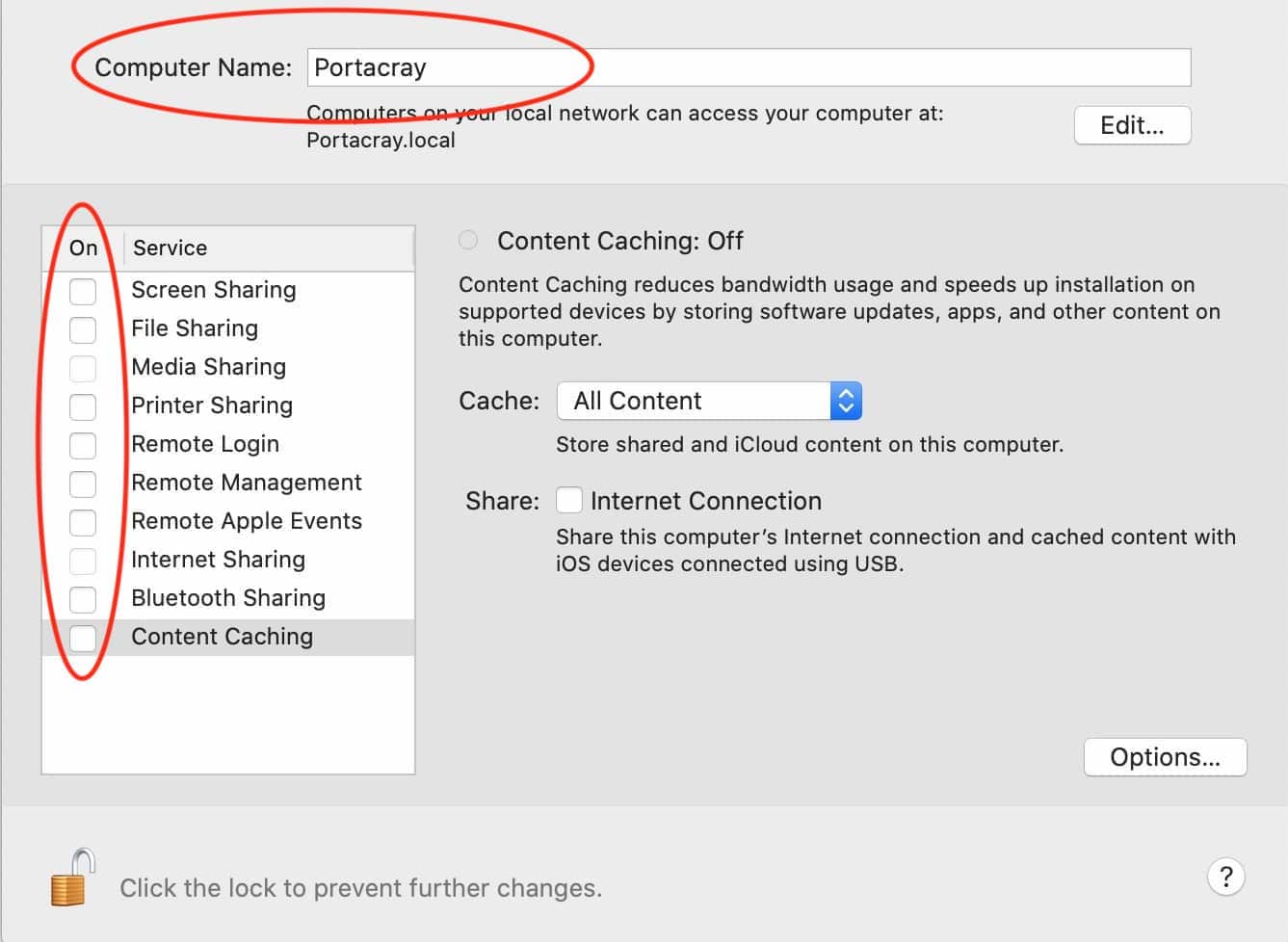Select Remote Apple Events service row
Viewport: 1288px width, 942px height.
click(228, 522)
